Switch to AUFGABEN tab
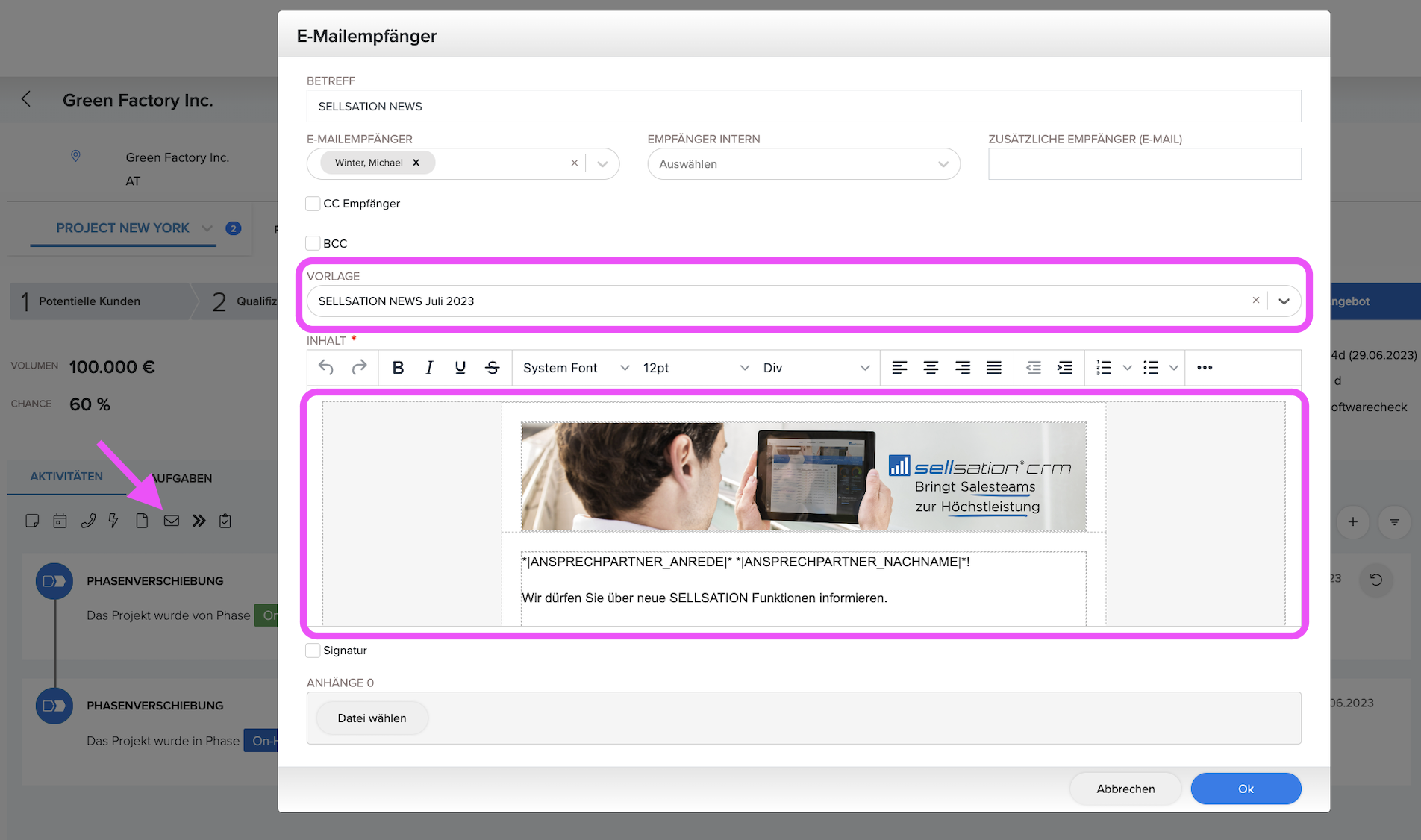Screen dimensions: 1421x840 click(x=181, y=478)
